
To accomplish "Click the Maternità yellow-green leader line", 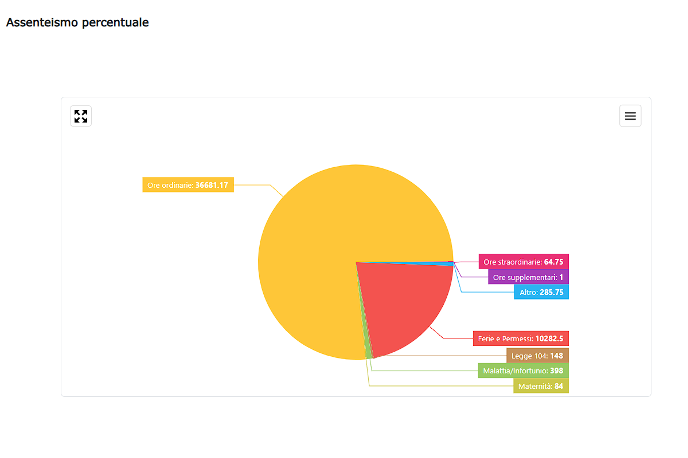I will click(440, 386).
